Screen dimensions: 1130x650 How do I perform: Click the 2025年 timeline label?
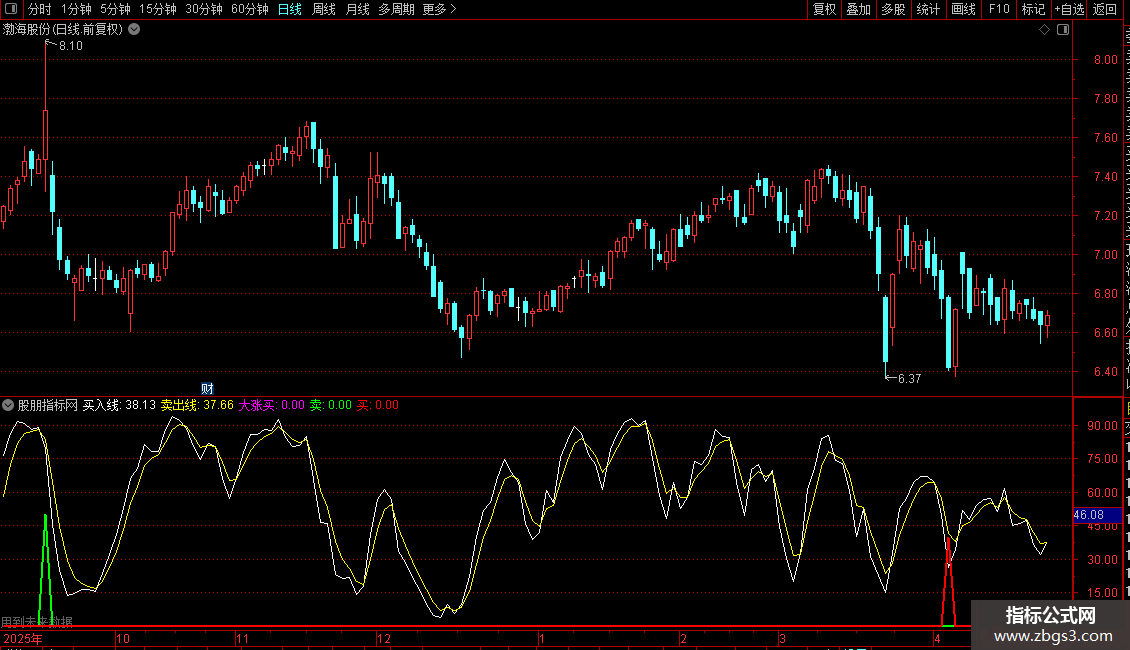23,638
